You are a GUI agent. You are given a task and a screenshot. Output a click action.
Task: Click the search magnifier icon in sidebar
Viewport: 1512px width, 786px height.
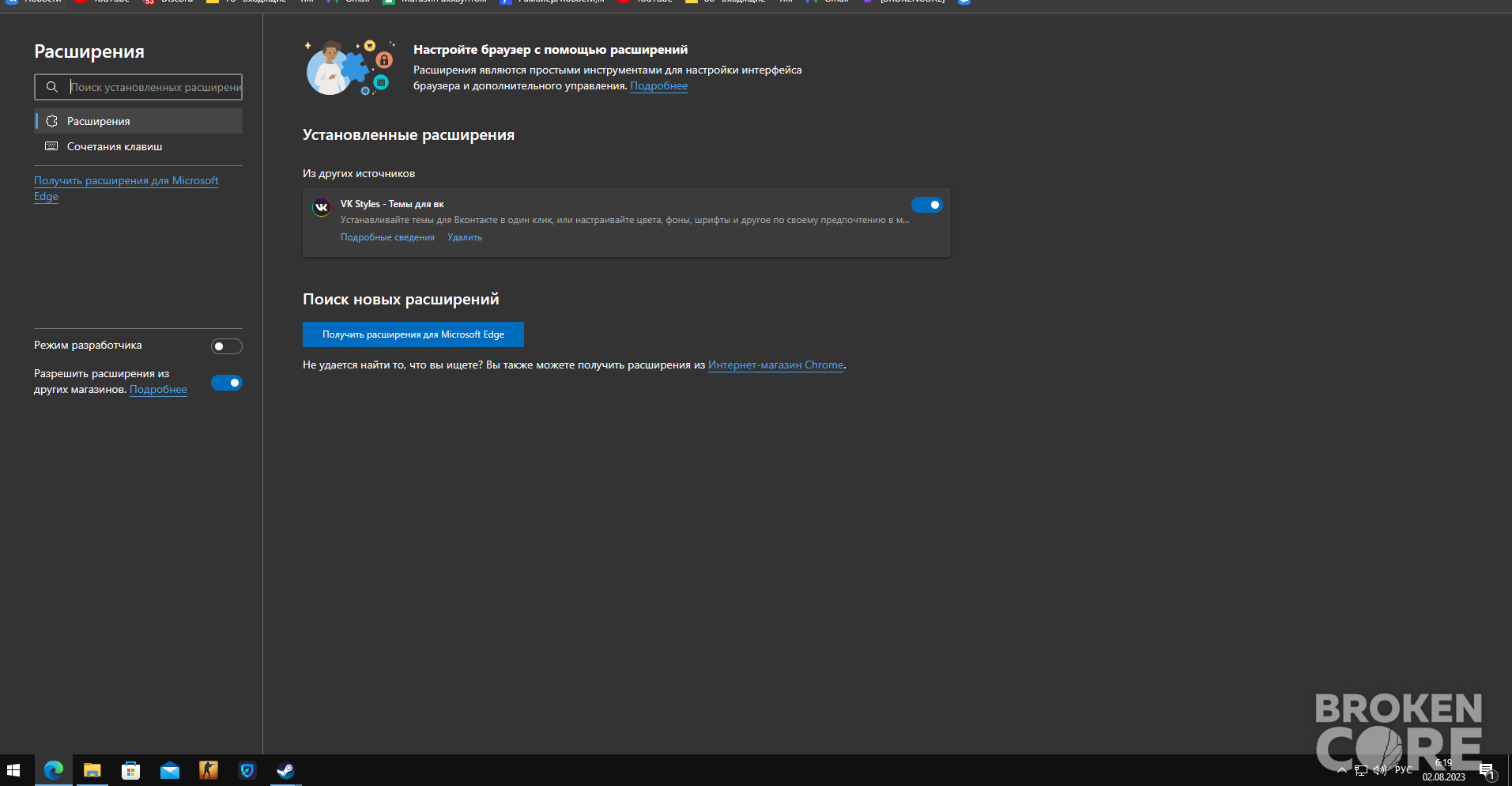click(52, 87)
